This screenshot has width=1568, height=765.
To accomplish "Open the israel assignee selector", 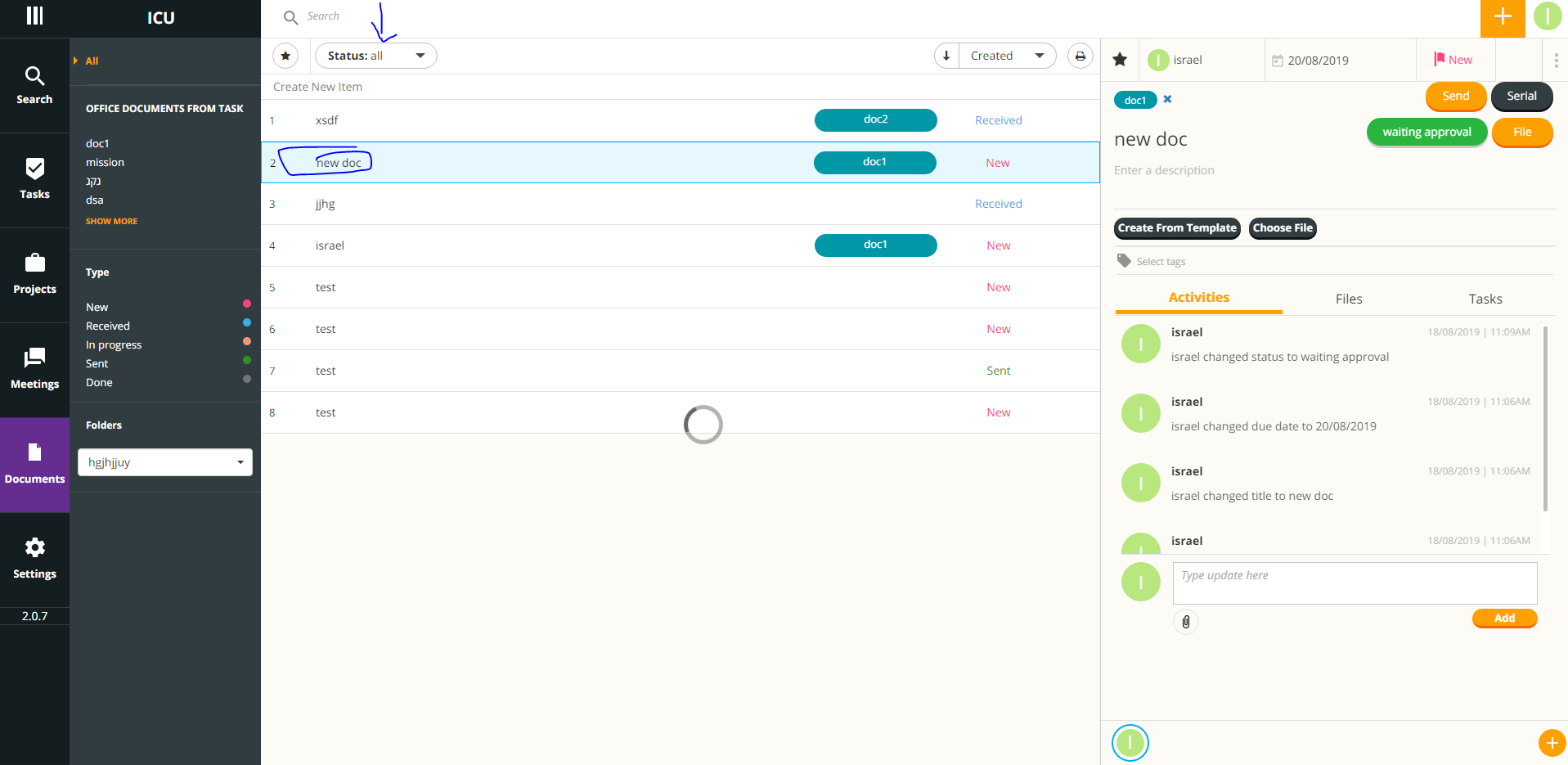I will pyautogui.click(x=1175, y=60).
